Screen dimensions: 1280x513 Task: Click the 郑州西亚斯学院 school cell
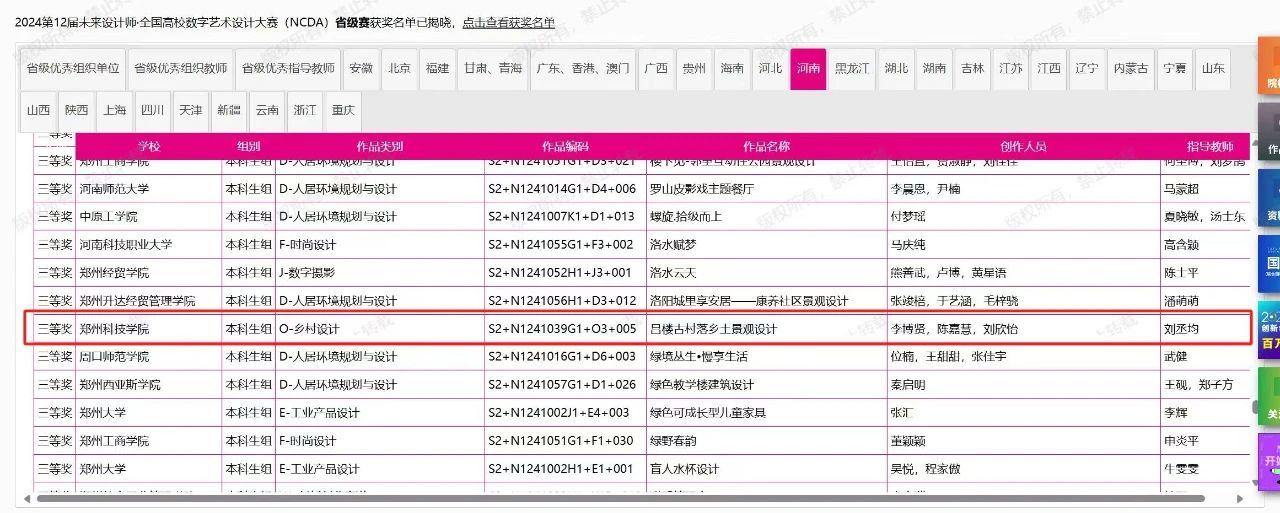(149, 384)
